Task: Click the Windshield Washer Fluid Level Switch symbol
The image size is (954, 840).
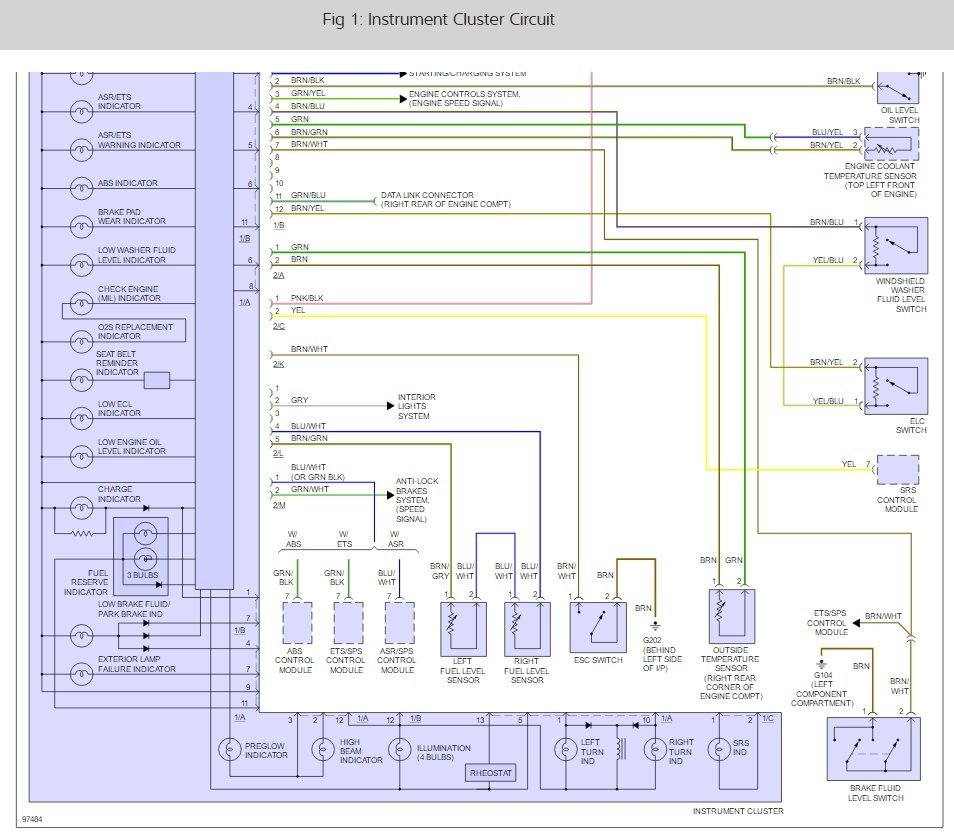Action: click(x=896, y=245)
